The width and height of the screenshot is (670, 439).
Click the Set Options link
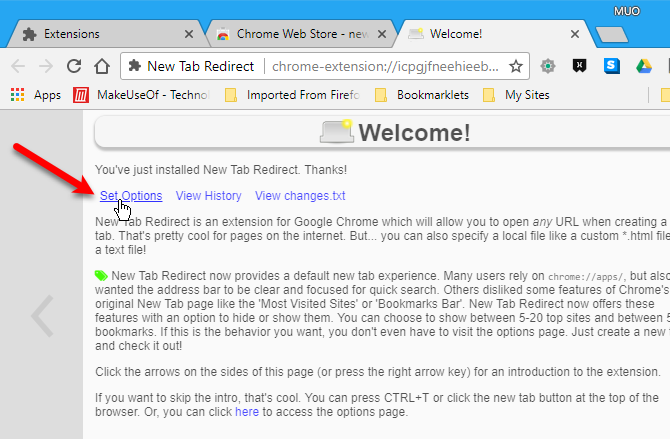click(131, 196)
